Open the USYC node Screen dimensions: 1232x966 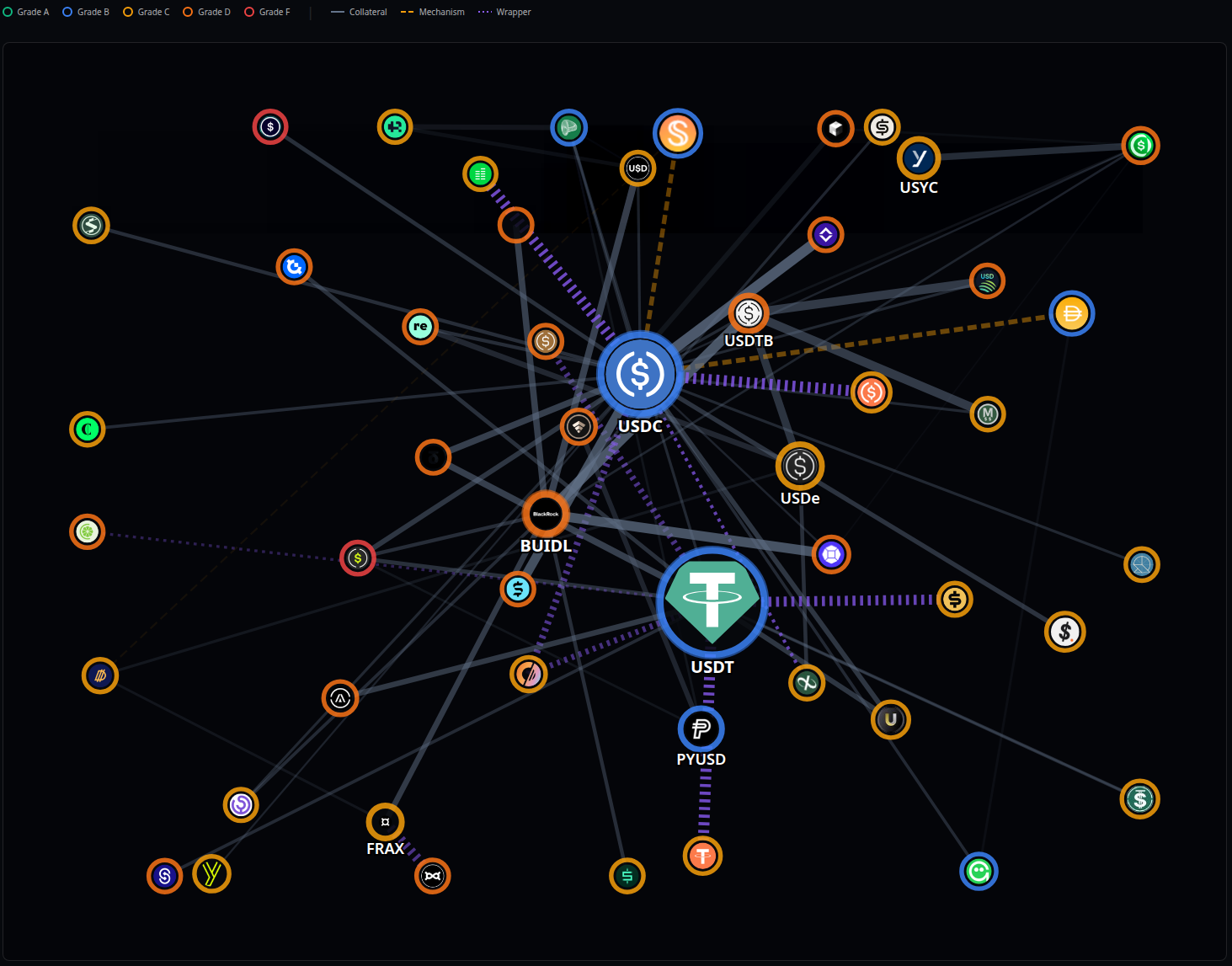coord(918,157)
